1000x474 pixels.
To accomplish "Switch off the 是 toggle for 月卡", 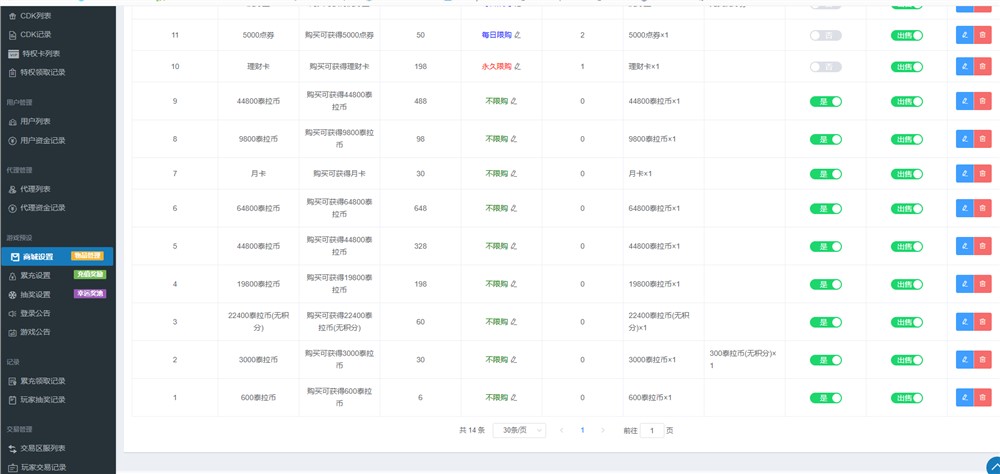I will click(825, 173).
